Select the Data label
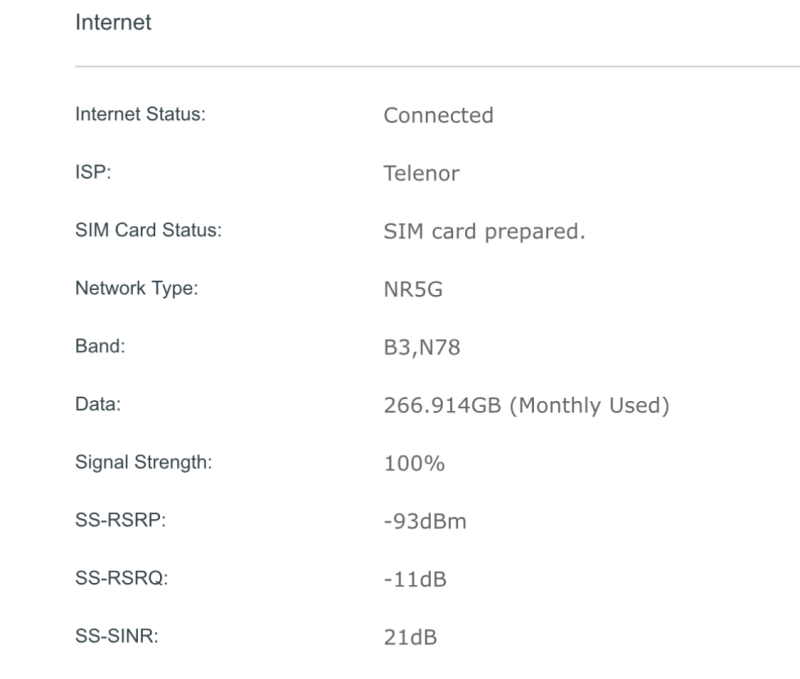The height and width of the screenshot is (679, 800). coord(98,404)
